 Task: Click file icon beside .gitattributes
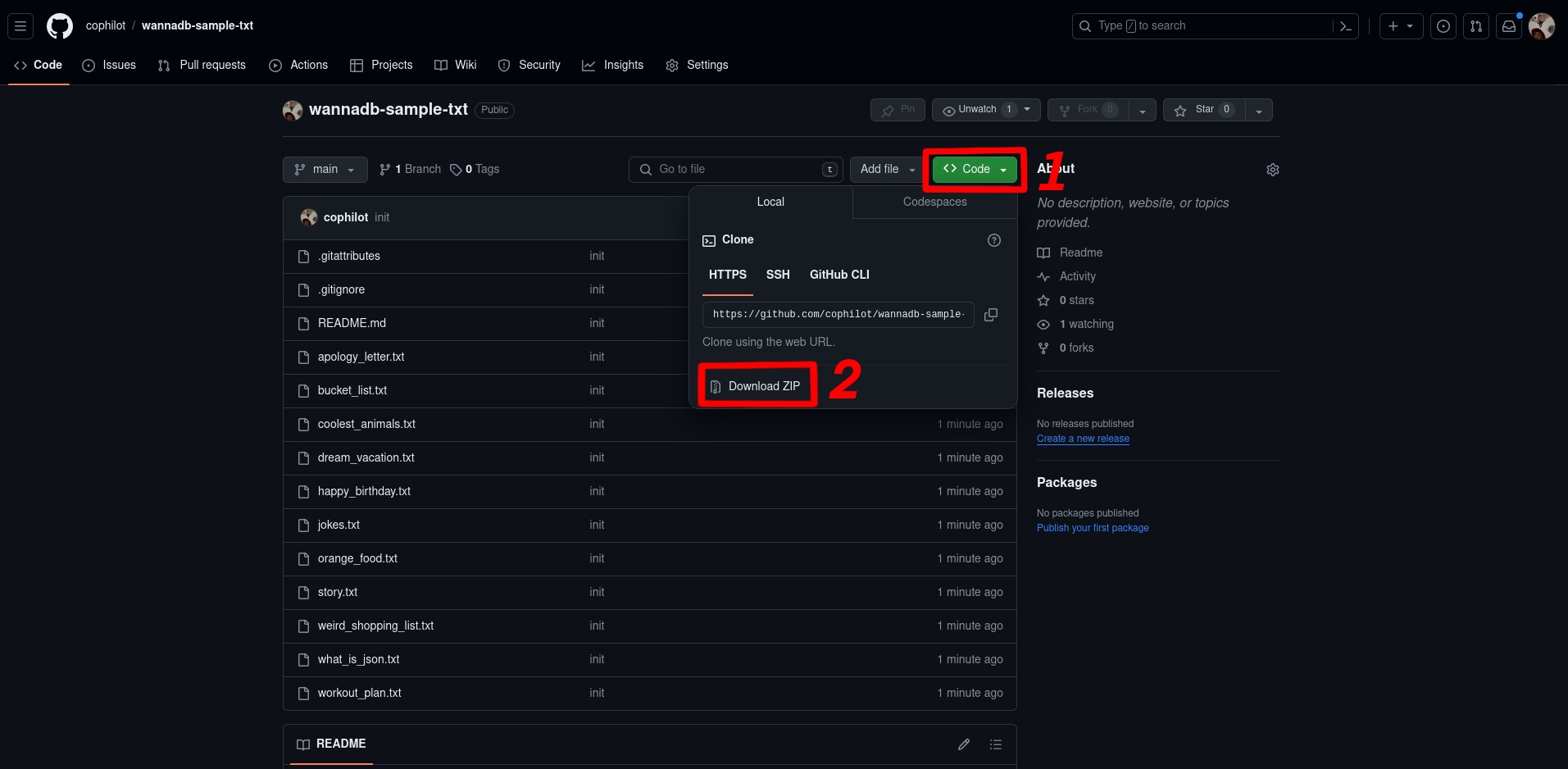click(303, 257)
